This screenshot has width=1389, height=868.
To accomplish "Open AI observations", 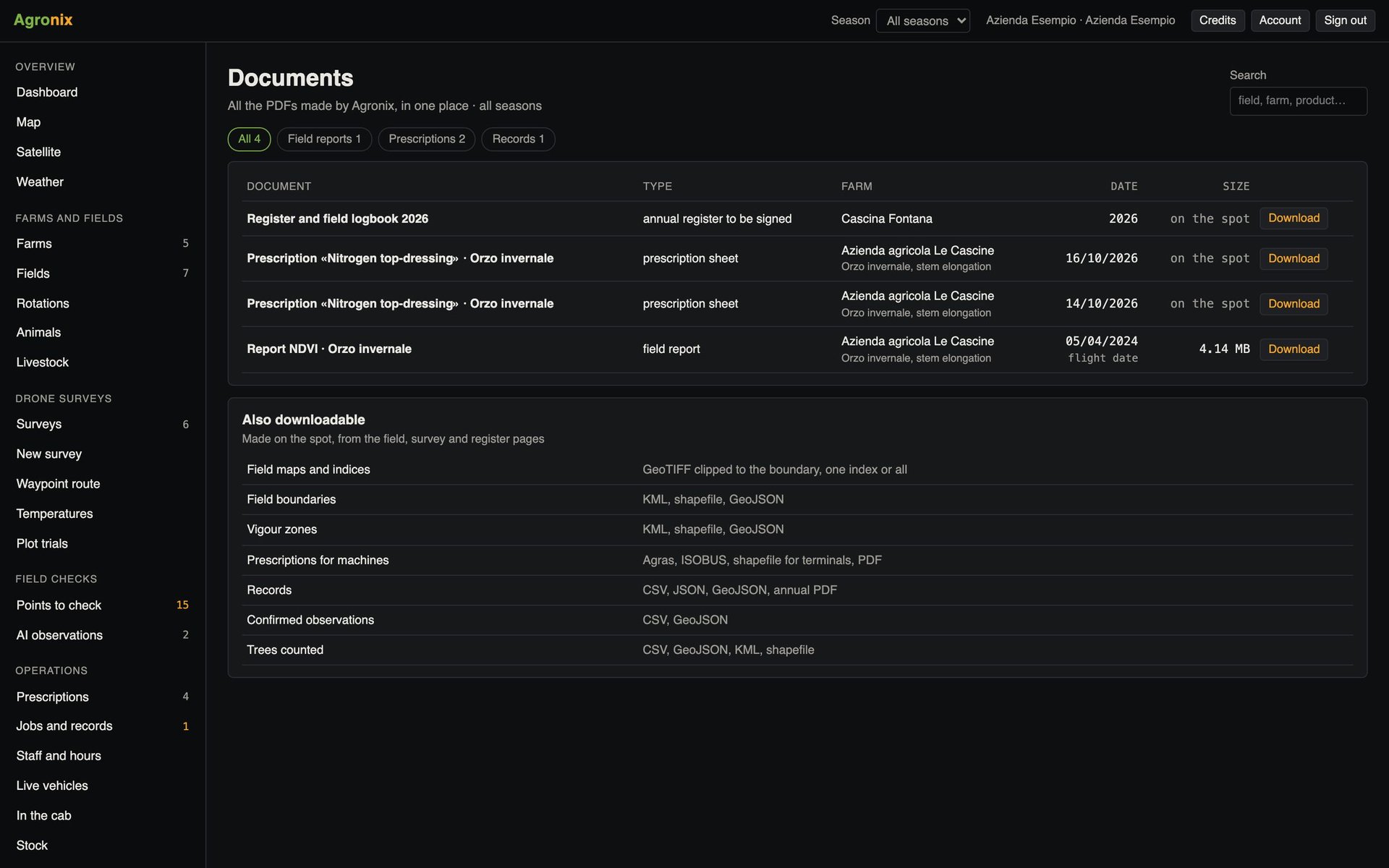I will pyautogui.click(x=103, y=635).
